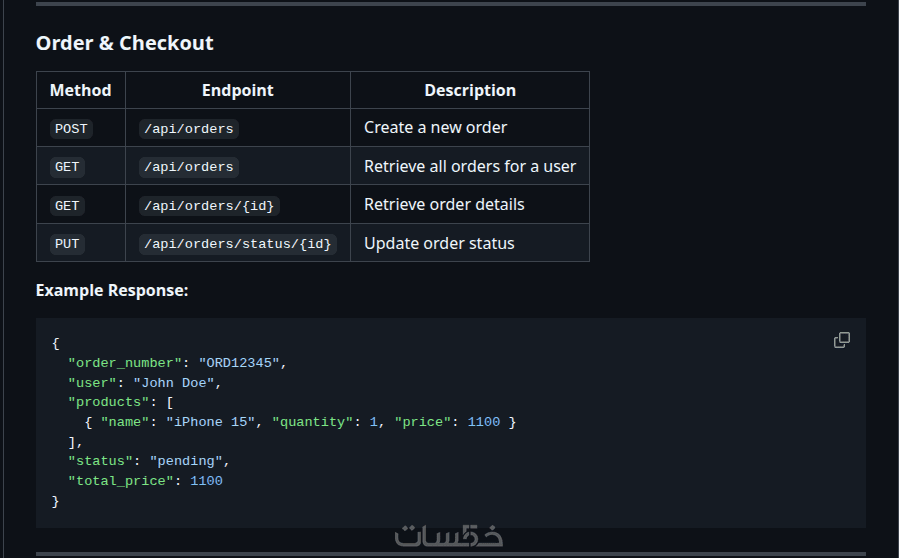The image size is (899, 558).
Task: Click the PUT method badge
Action: (x=67, y=244)
